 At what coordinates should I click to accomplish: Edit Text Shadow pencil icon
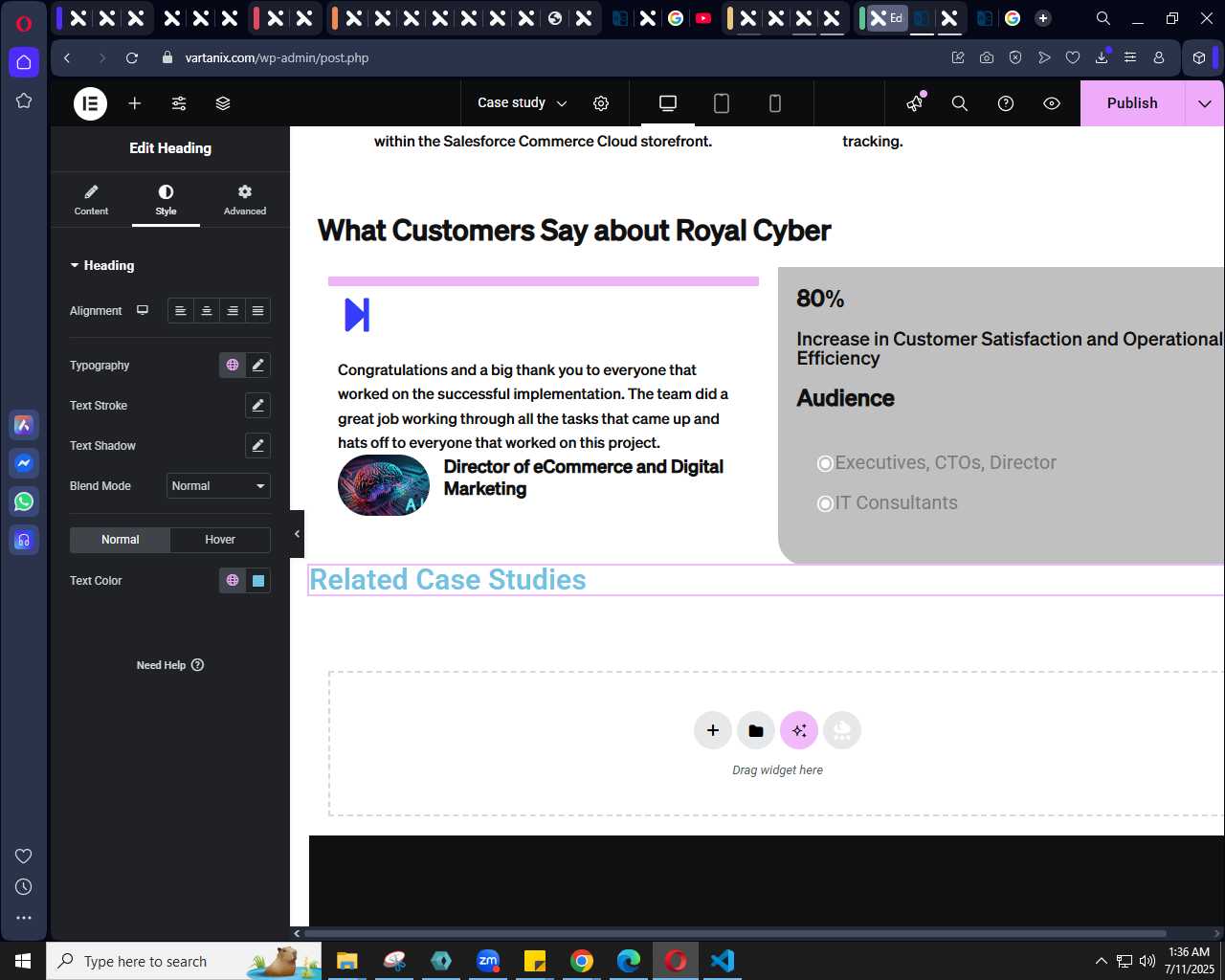(x=257, y=445)
